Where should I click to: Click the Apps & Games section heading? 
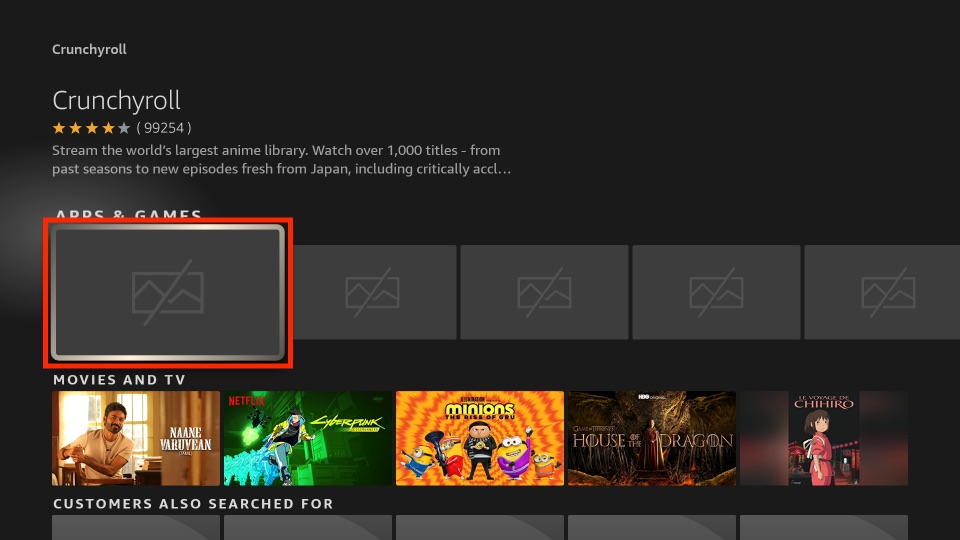click(x=129, y=215)
